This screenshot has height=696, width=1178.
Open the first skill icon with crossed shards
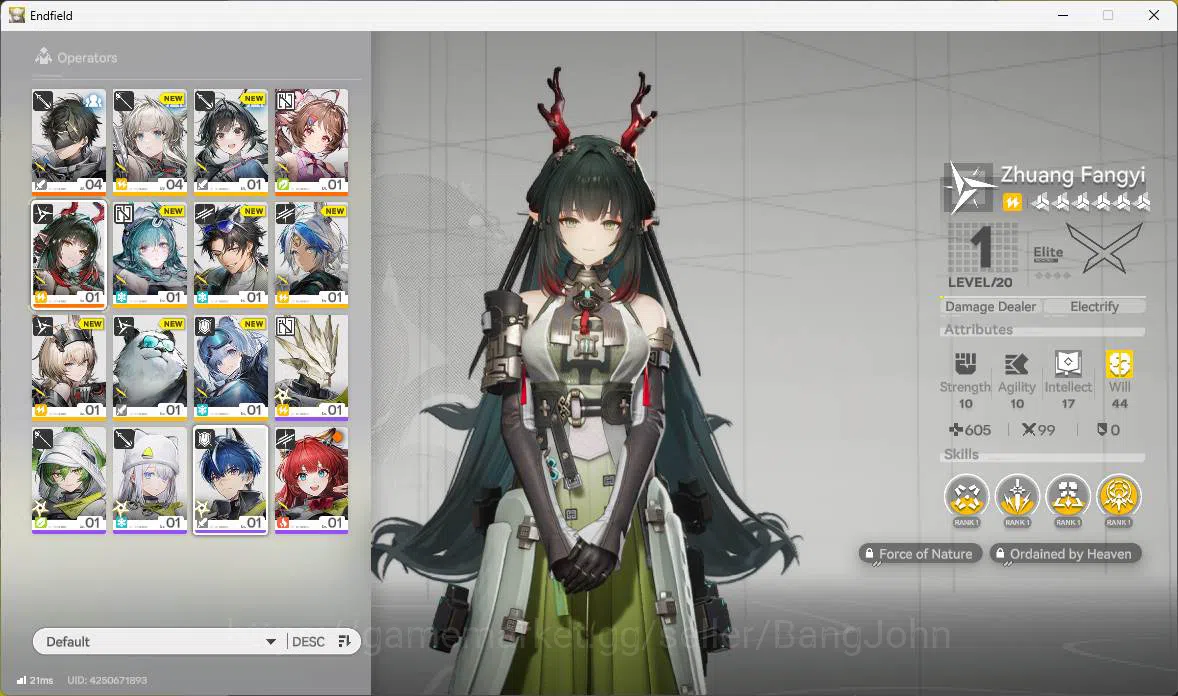966,497
